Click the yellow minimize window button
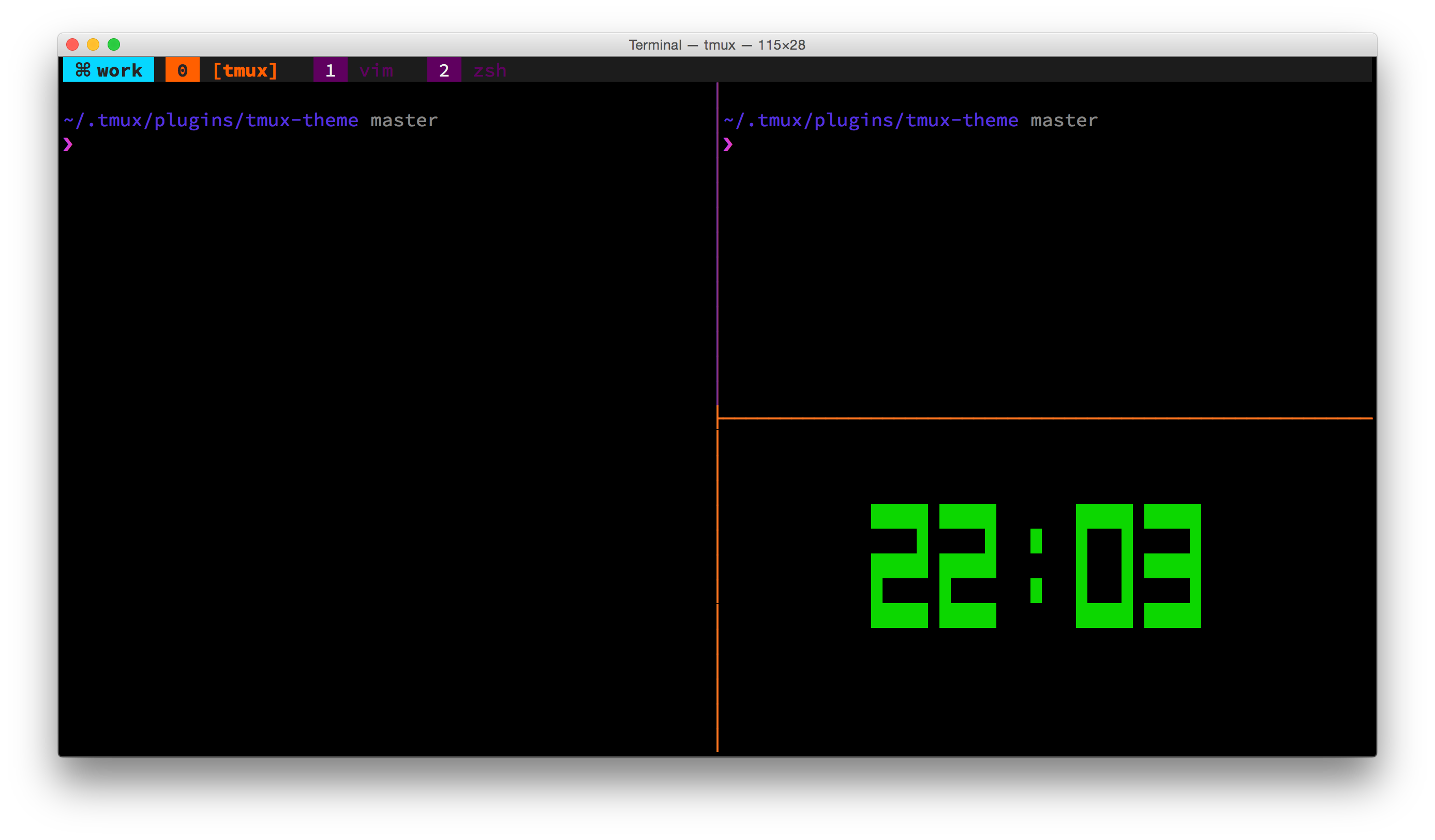 [94, 44]
